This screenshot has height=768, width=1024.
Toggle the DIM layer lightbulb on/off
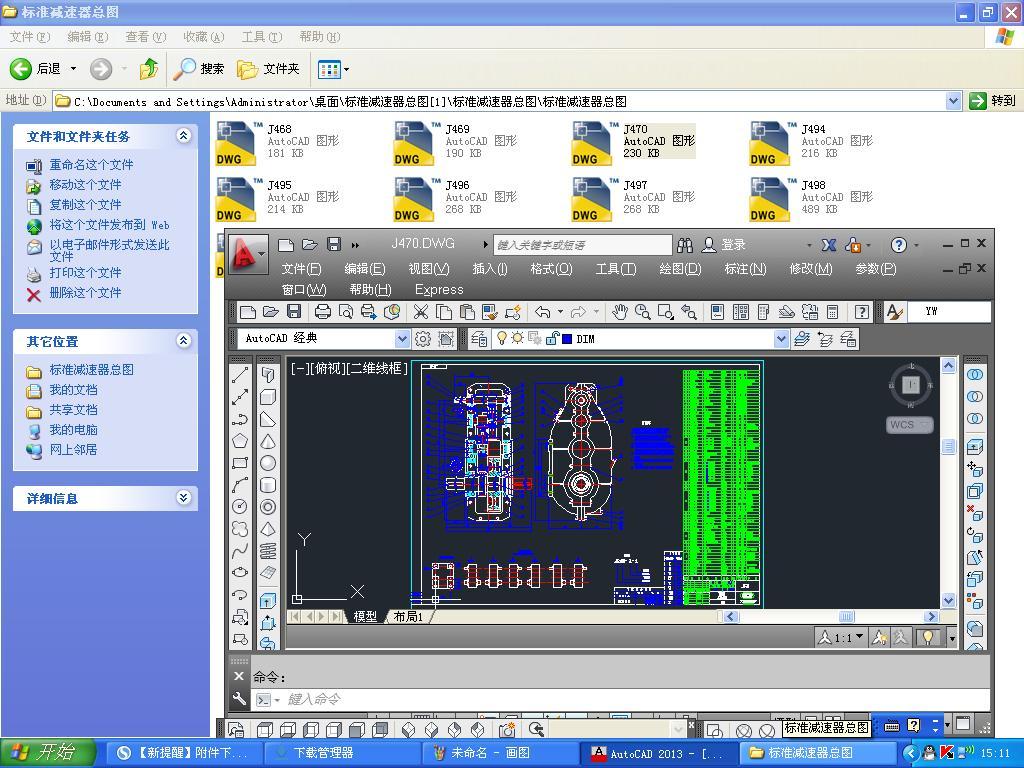click(502, 339)
